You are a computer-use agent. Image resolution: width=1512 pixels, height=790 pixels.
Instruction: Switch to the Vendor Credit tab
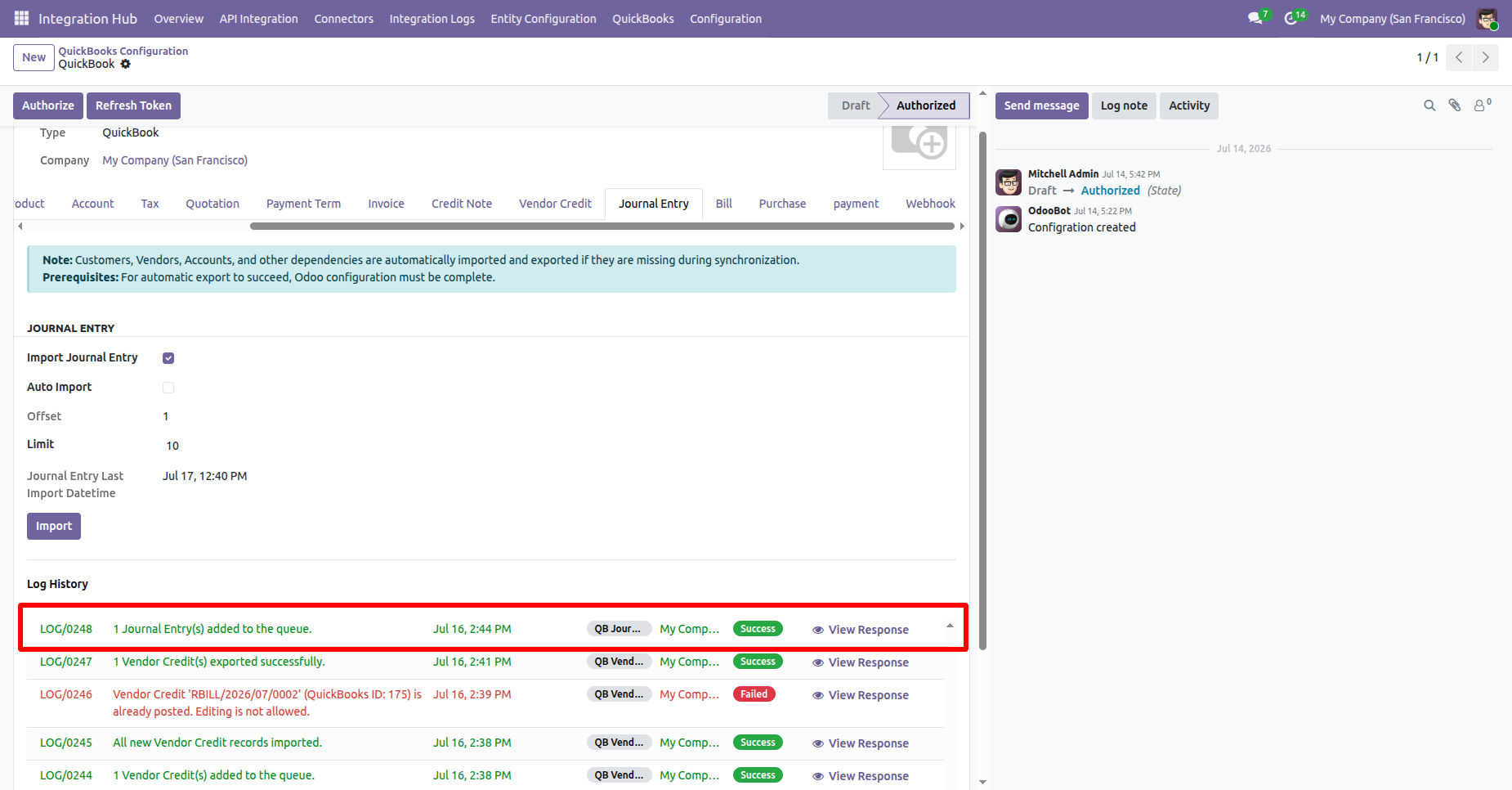click(x=555, y=204)
